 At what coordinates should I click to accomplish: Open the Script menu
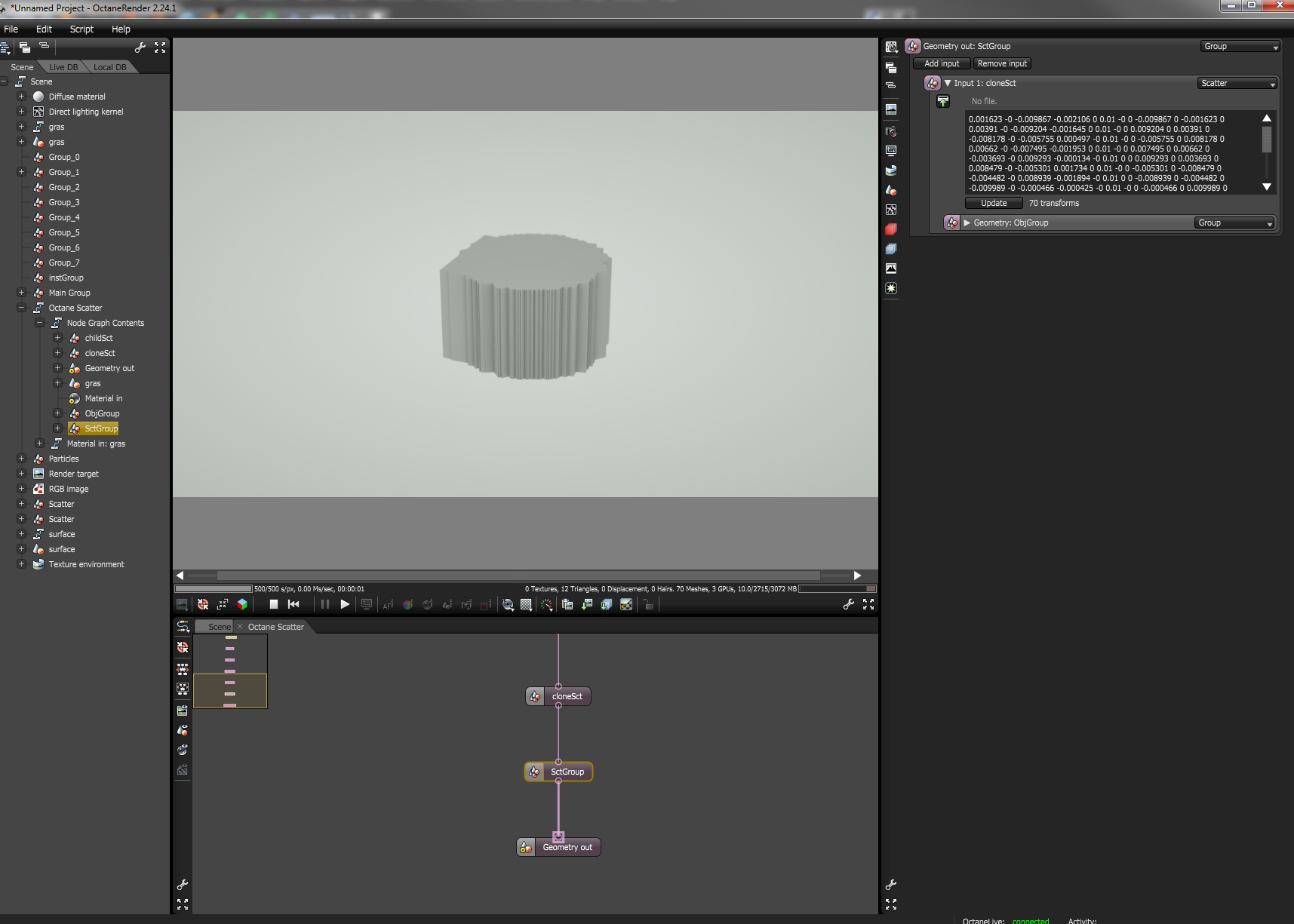(x=81, y=29)
